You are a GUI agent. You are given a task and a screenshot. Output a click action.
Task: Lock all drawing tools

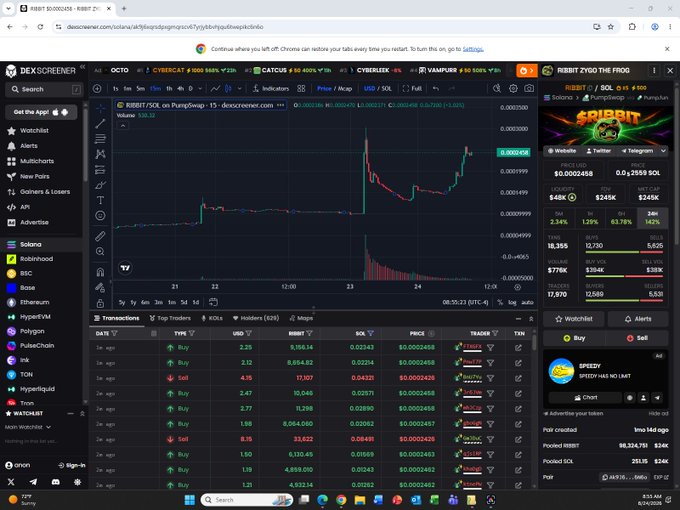tap(100, 303)
